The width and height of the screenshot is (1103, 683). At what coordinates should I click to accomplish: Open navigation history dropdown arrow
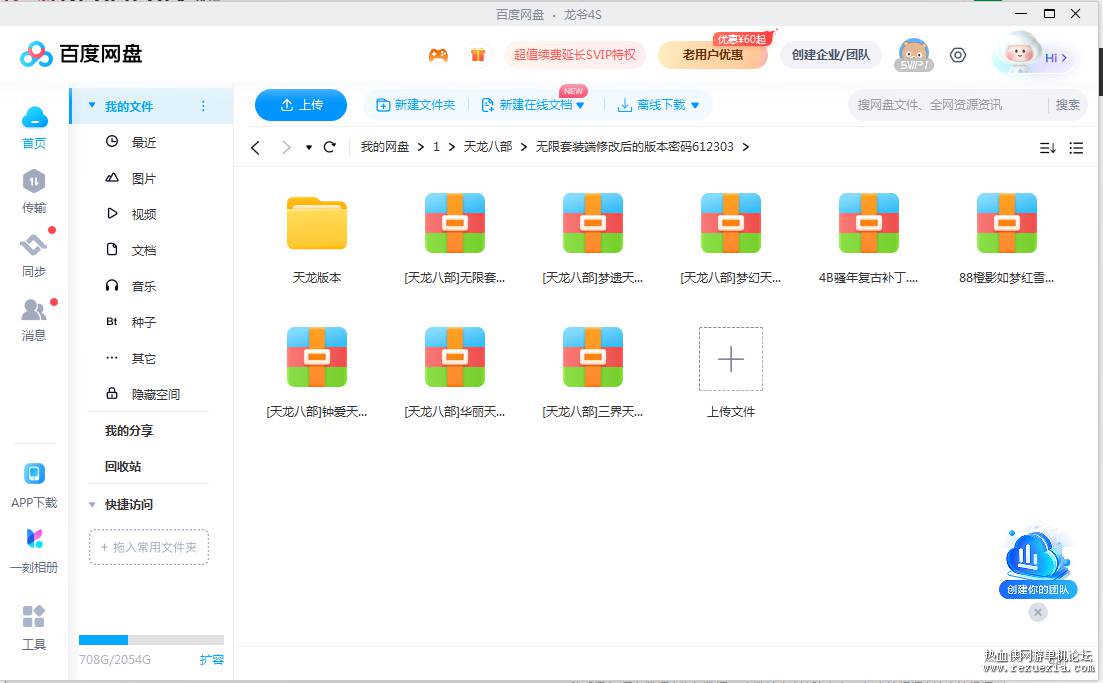pyautogui.click(x=309, y=148)
